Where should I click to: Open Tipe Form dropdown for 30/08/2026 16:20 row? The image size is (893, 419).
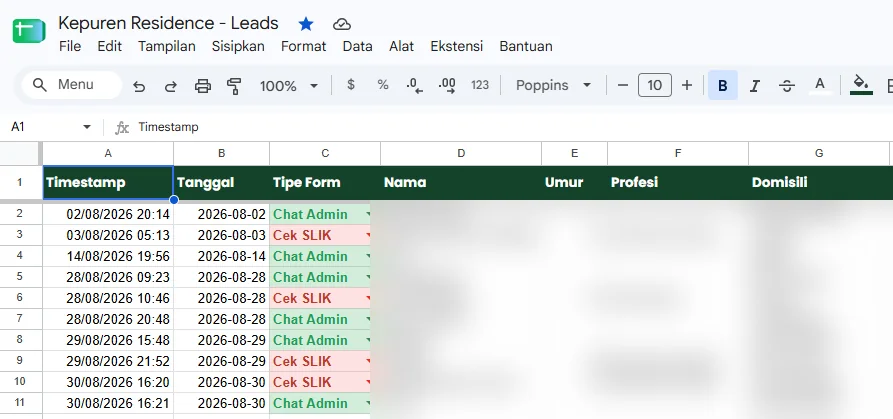point(368,383)
